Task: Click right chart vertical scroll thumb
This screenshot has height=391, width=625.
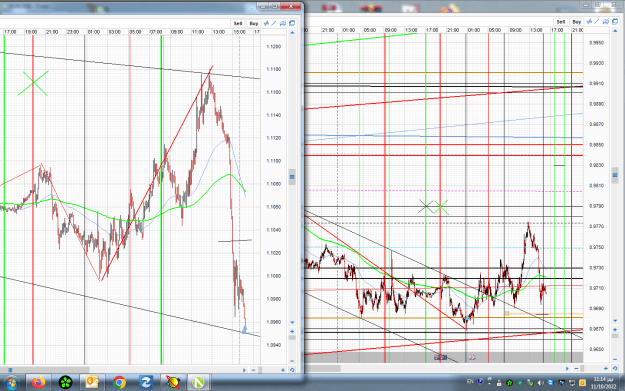Action: tap(615, 175)
